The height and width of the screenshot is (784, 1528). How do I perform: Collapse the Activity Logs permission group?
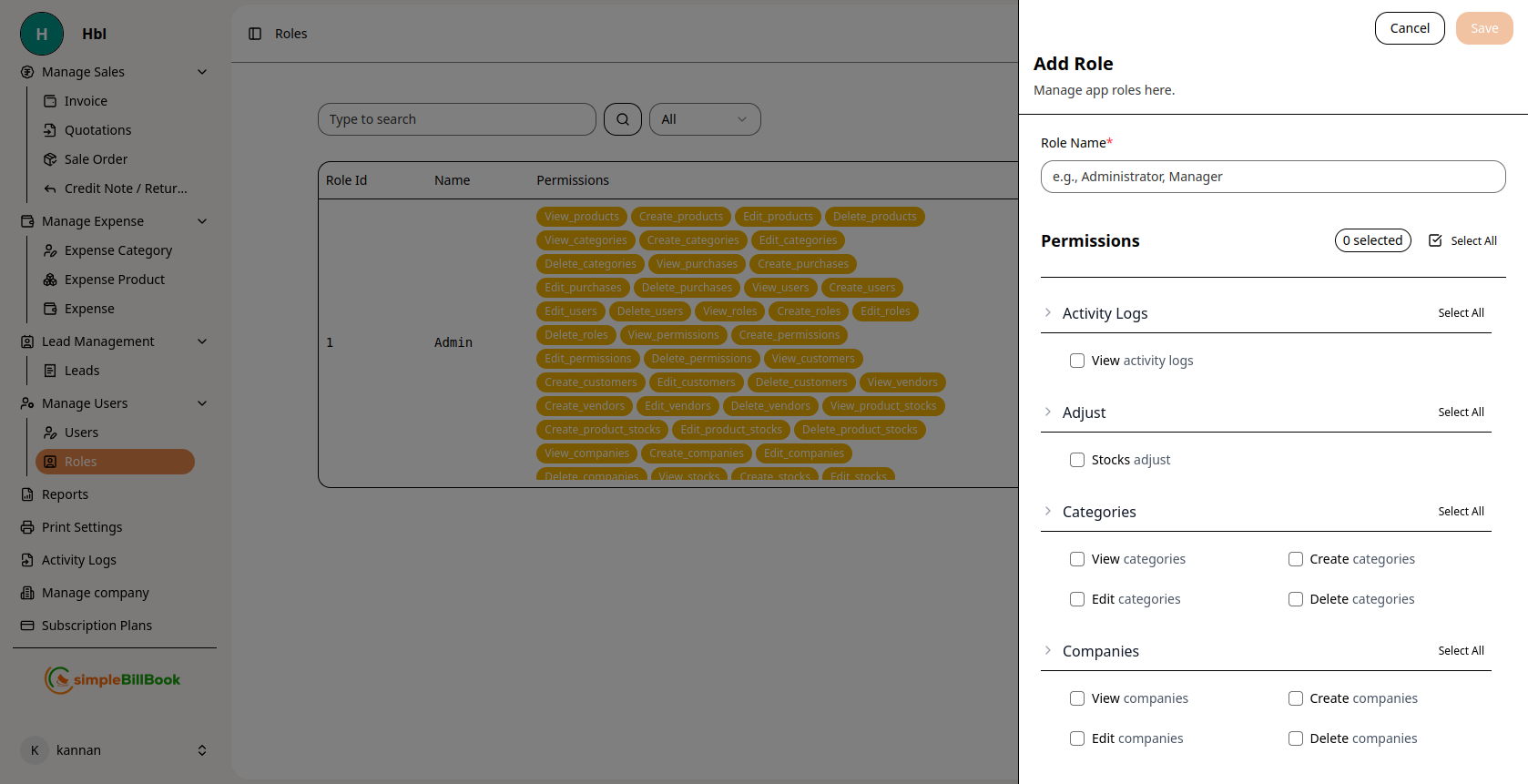[x=1048, y=312]
